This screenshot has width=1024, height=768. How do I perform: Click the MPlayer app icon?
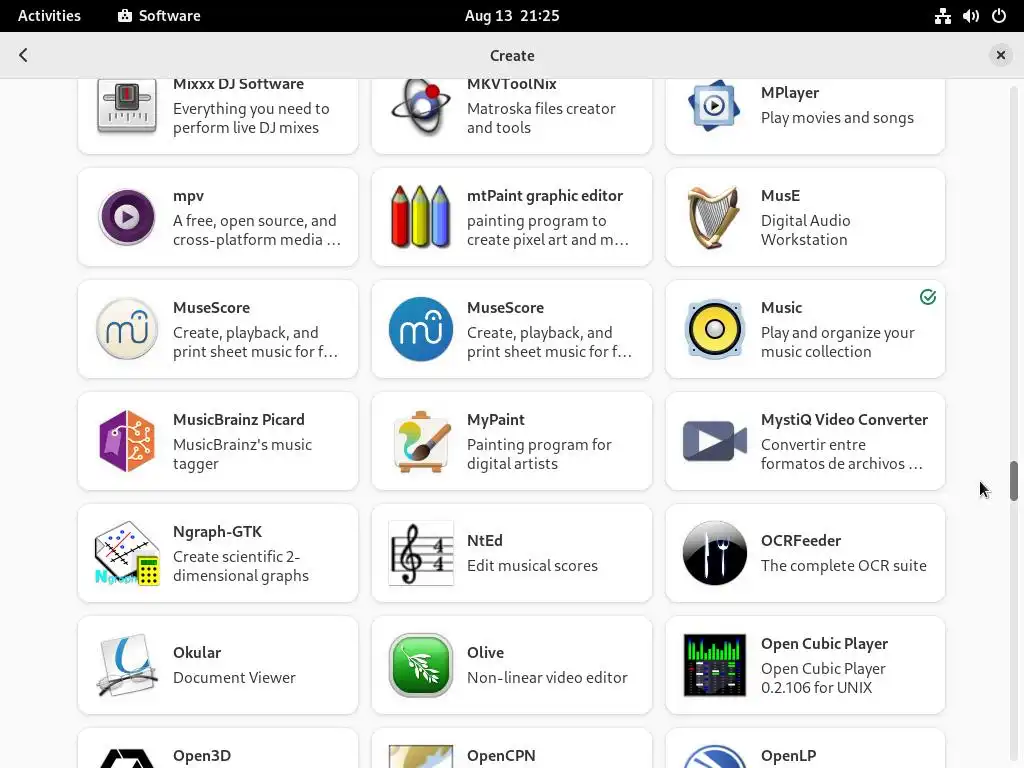click(714, 105)
